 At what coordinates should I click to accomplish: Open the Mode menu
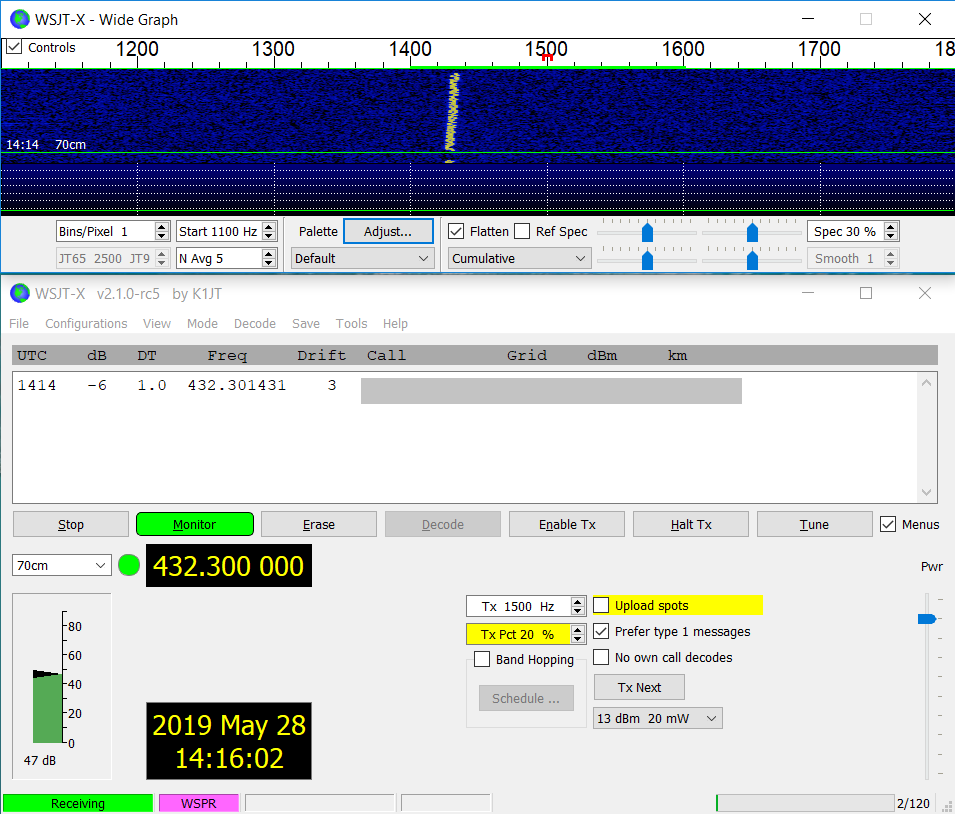(202, 324)
